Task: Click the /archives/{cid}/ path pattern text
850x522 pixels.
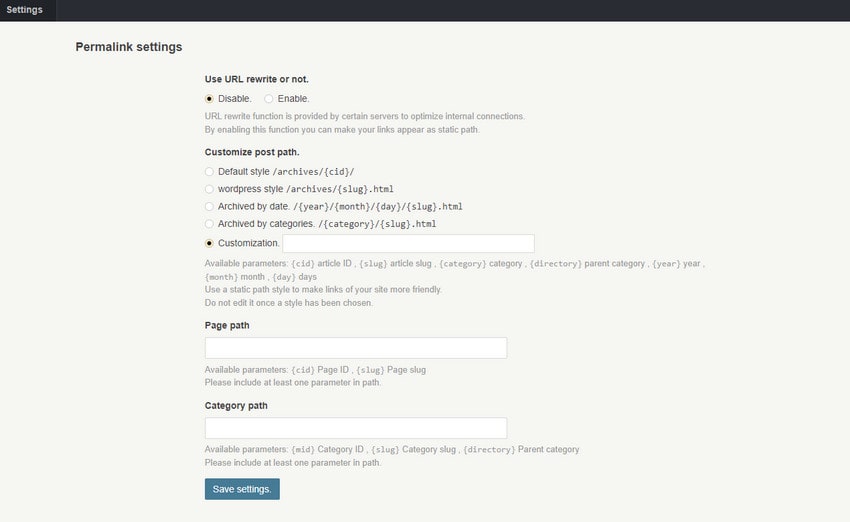Action: (313, 172)
